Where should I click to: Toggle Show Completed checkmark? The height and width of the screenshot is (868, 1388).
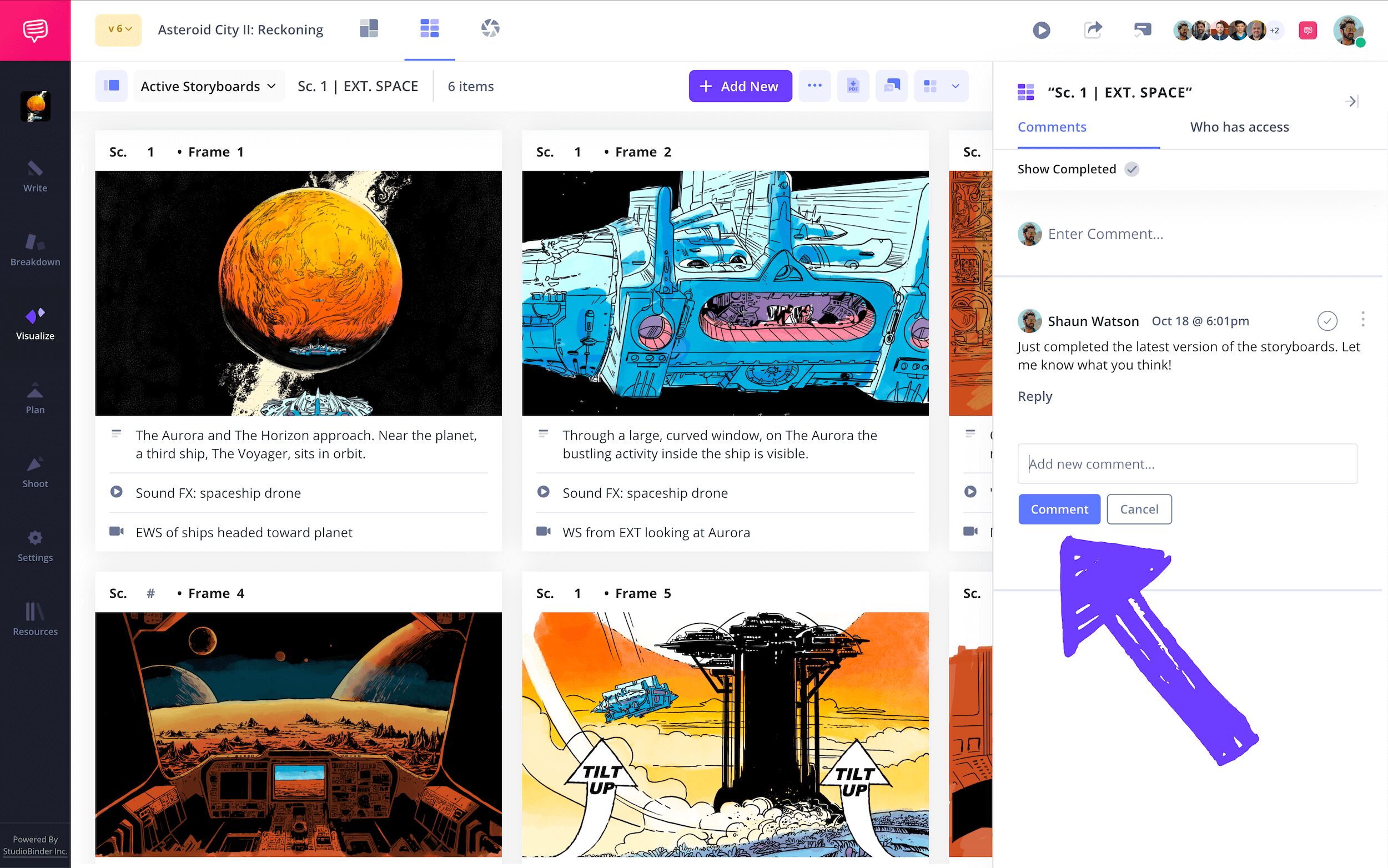click(1131, 169)
